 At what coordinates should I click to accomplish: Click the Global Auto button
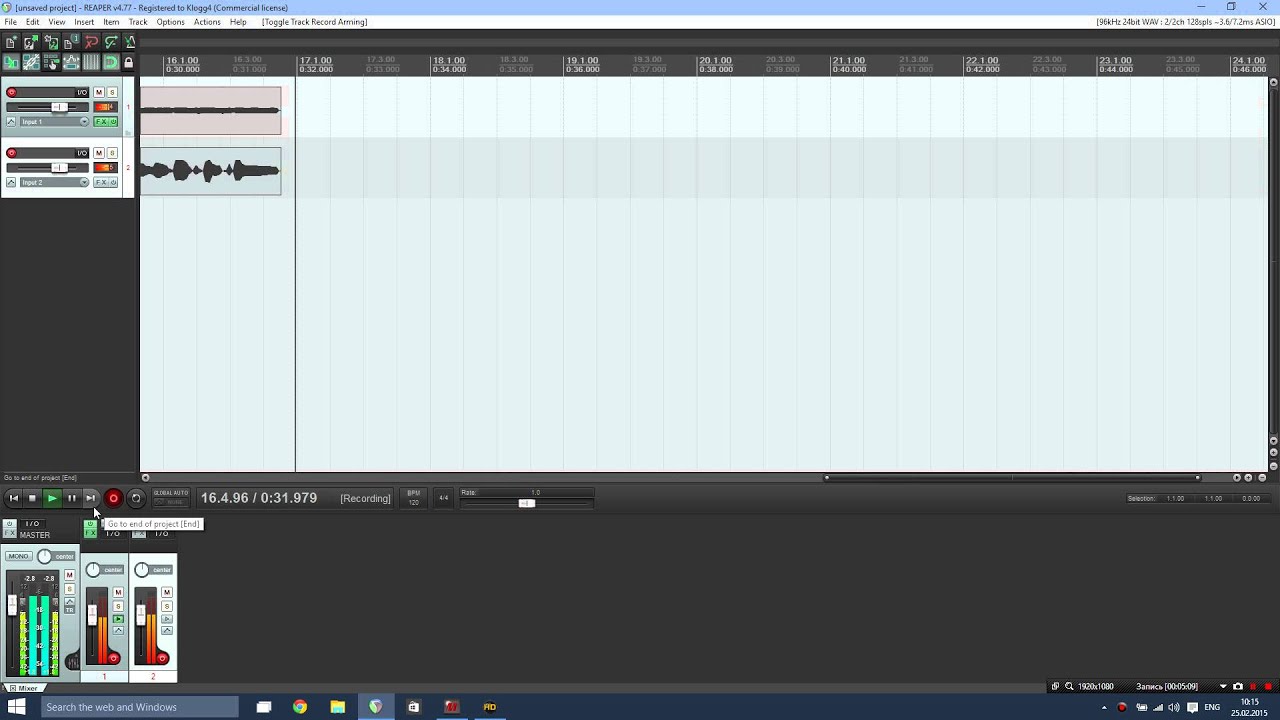pos(171,498)
